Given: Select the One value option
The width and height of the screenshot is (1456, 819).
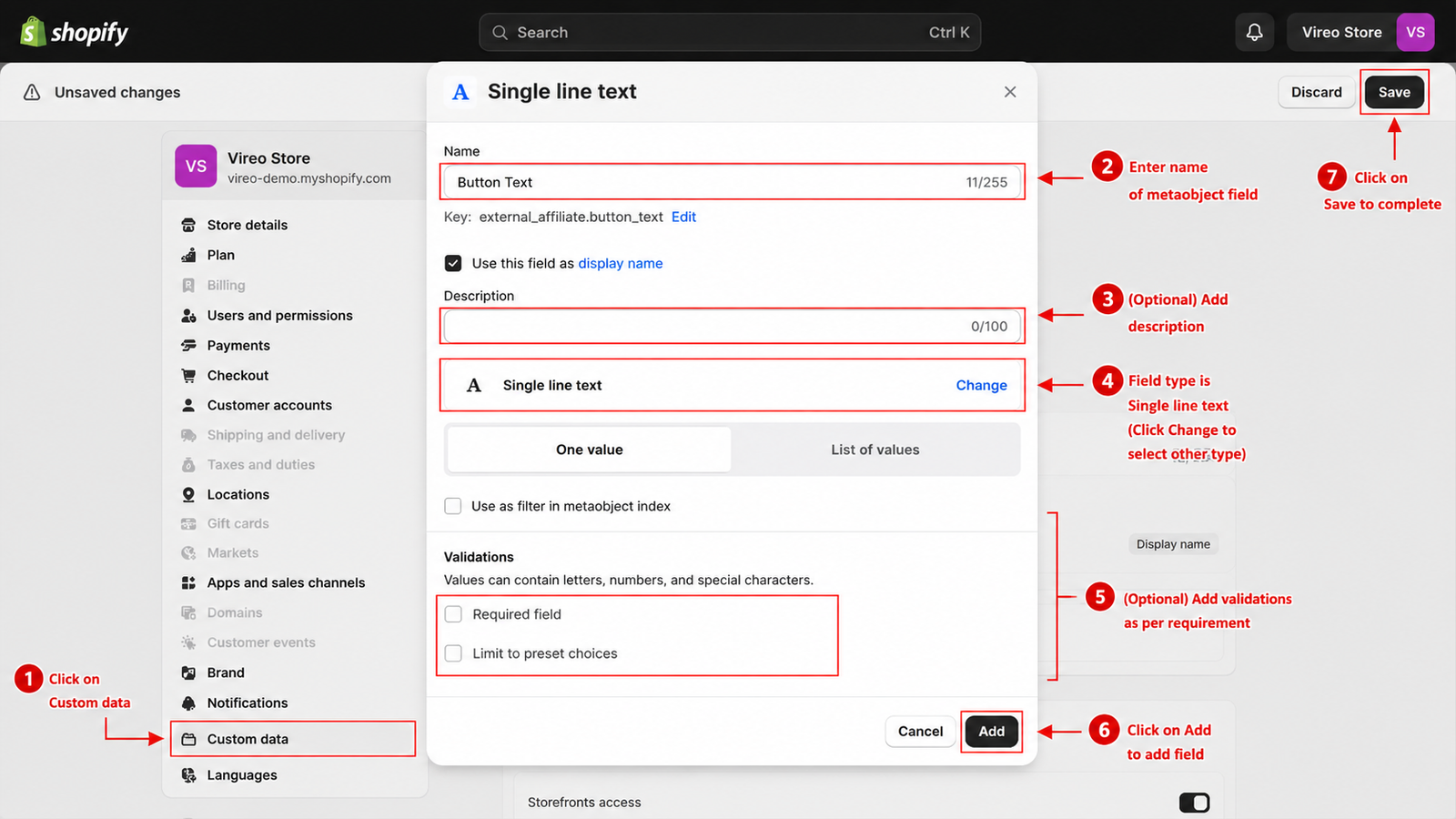Looking at the screenshot, I should point(590,450).
